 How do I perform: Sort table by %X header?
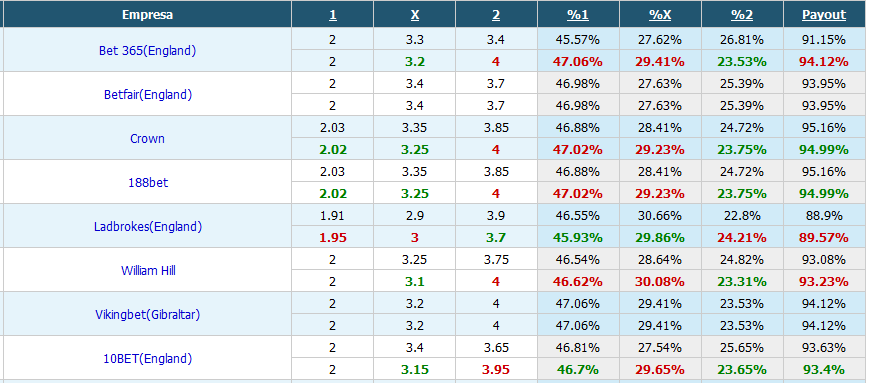[x=660, y=15]
